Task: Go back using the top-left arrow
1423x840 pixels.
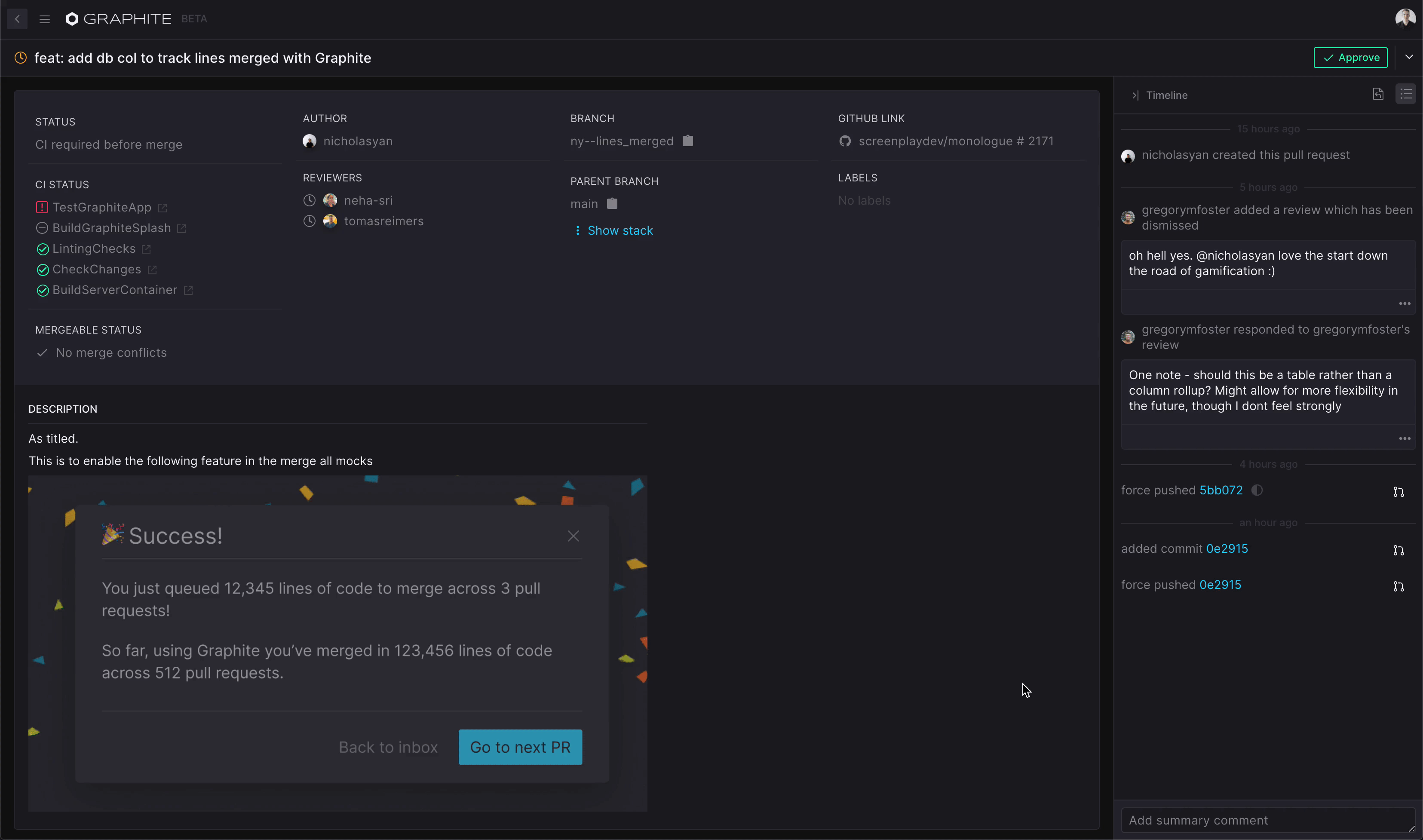Action: coord(17,19)
